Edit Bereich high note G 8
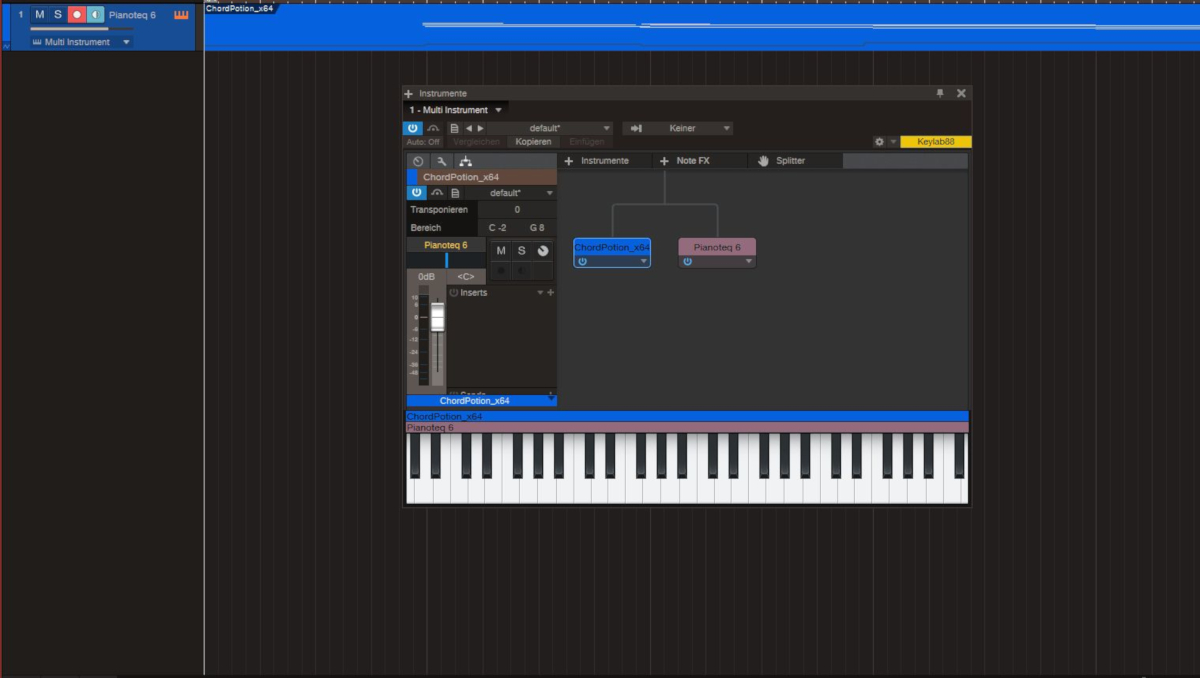 [537, 228]
